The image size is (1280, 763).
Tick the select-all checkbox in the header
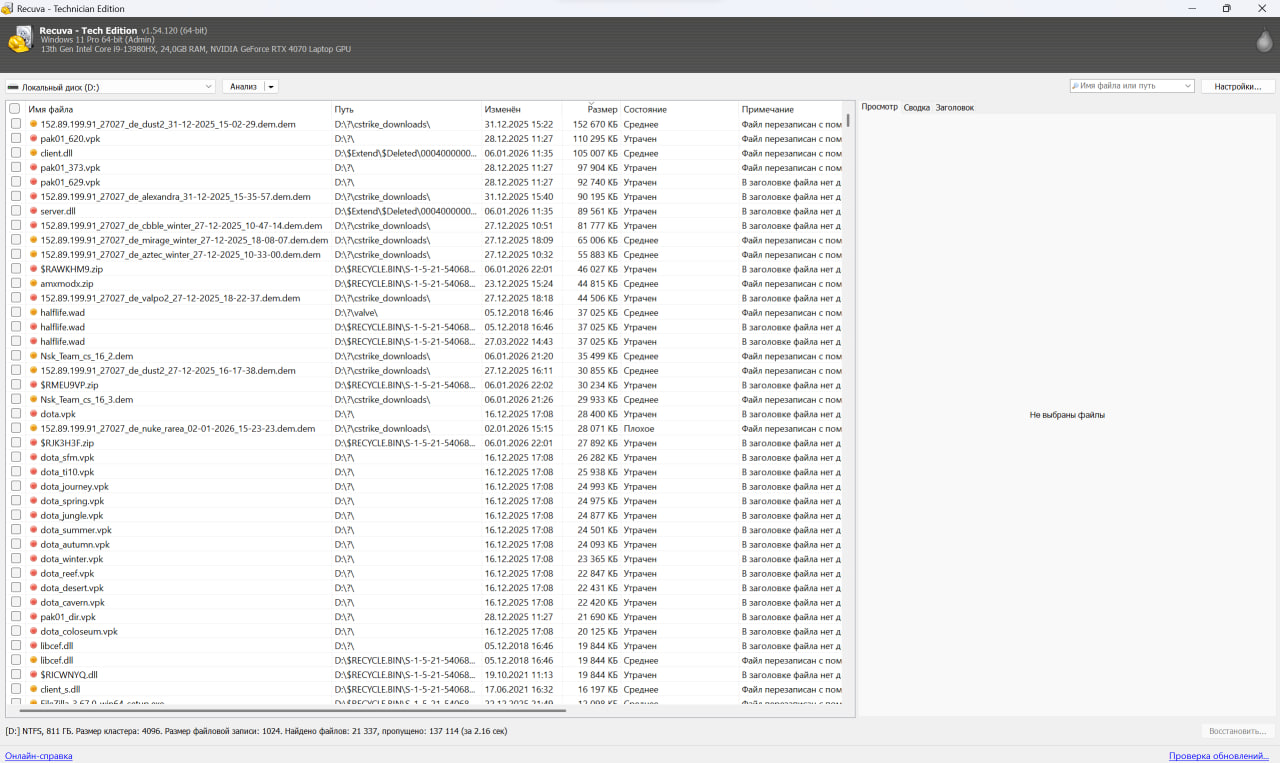point(15,109)
